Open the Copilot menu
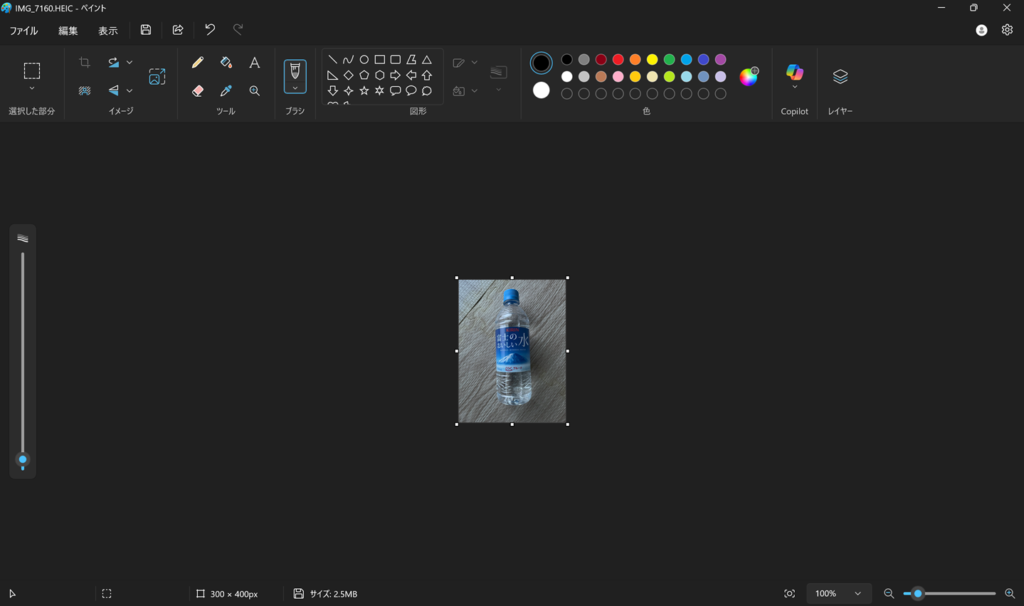Image resolution: width=1024 pixels, height=606 pixels. coord(794,76)
